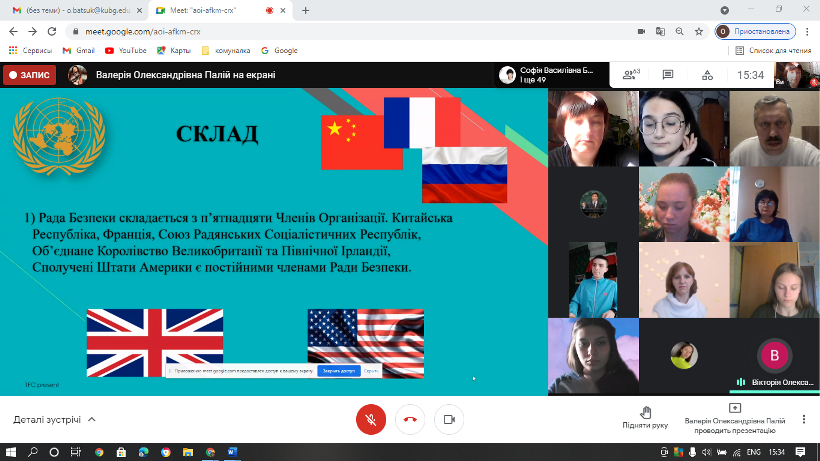Open camera permission icon in address bar
820x461 pixels.
point(641,31)
